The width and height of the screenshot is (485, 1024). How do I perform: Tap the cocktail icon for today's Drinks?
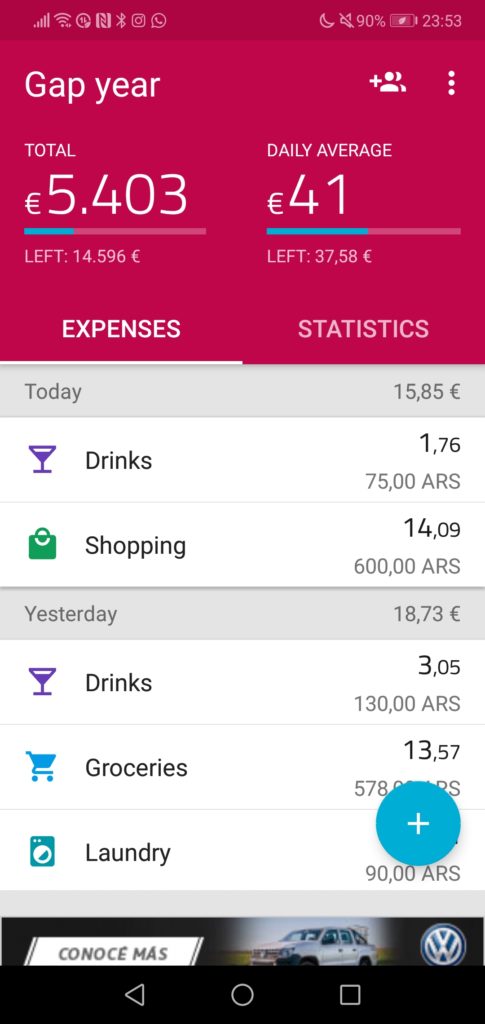42,459
